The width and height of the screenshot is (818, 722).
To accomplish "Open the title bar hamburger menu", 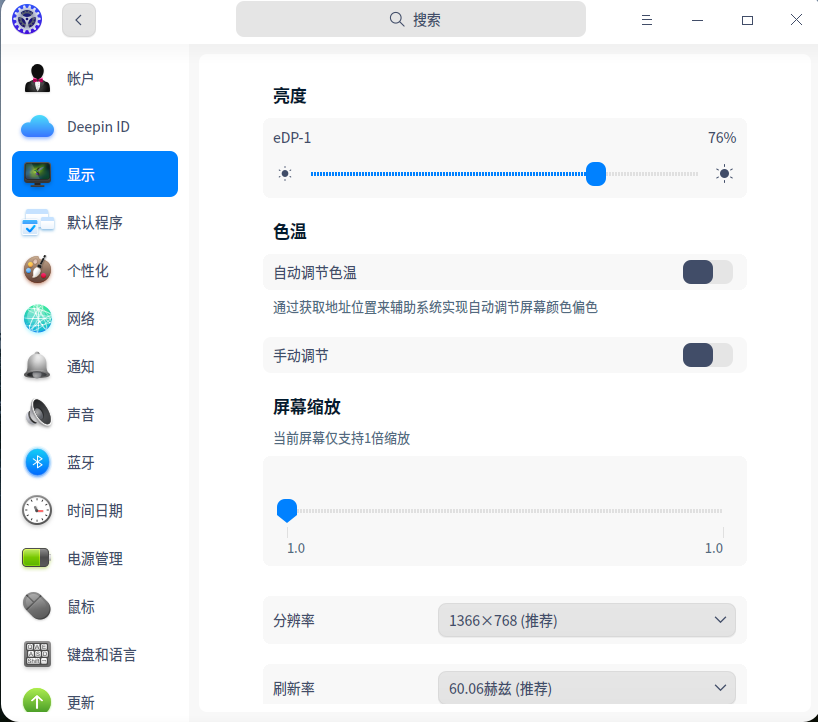I will tap(647, 20).
